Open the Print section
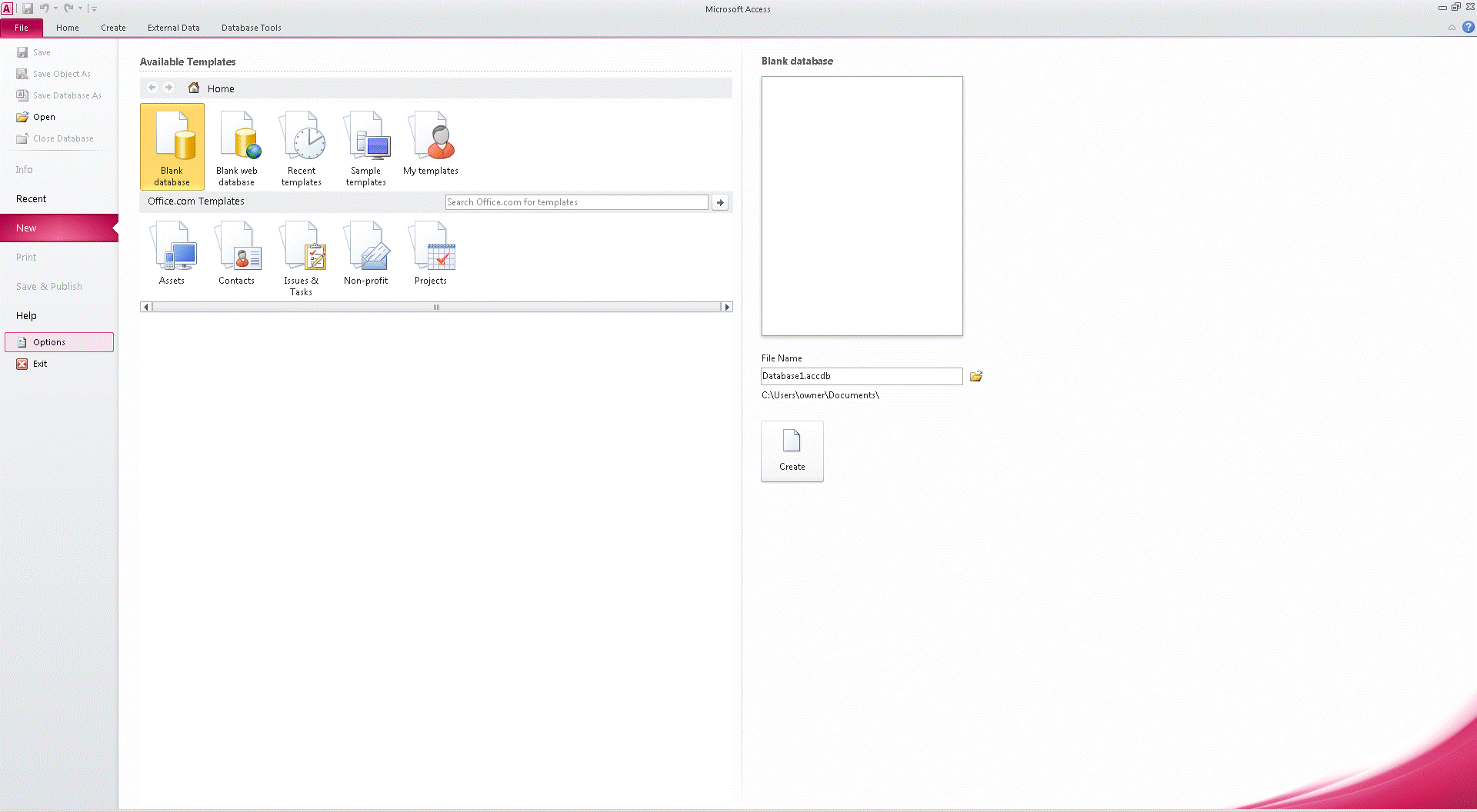This screenshot has height=812, width=1477. point(59,257)
